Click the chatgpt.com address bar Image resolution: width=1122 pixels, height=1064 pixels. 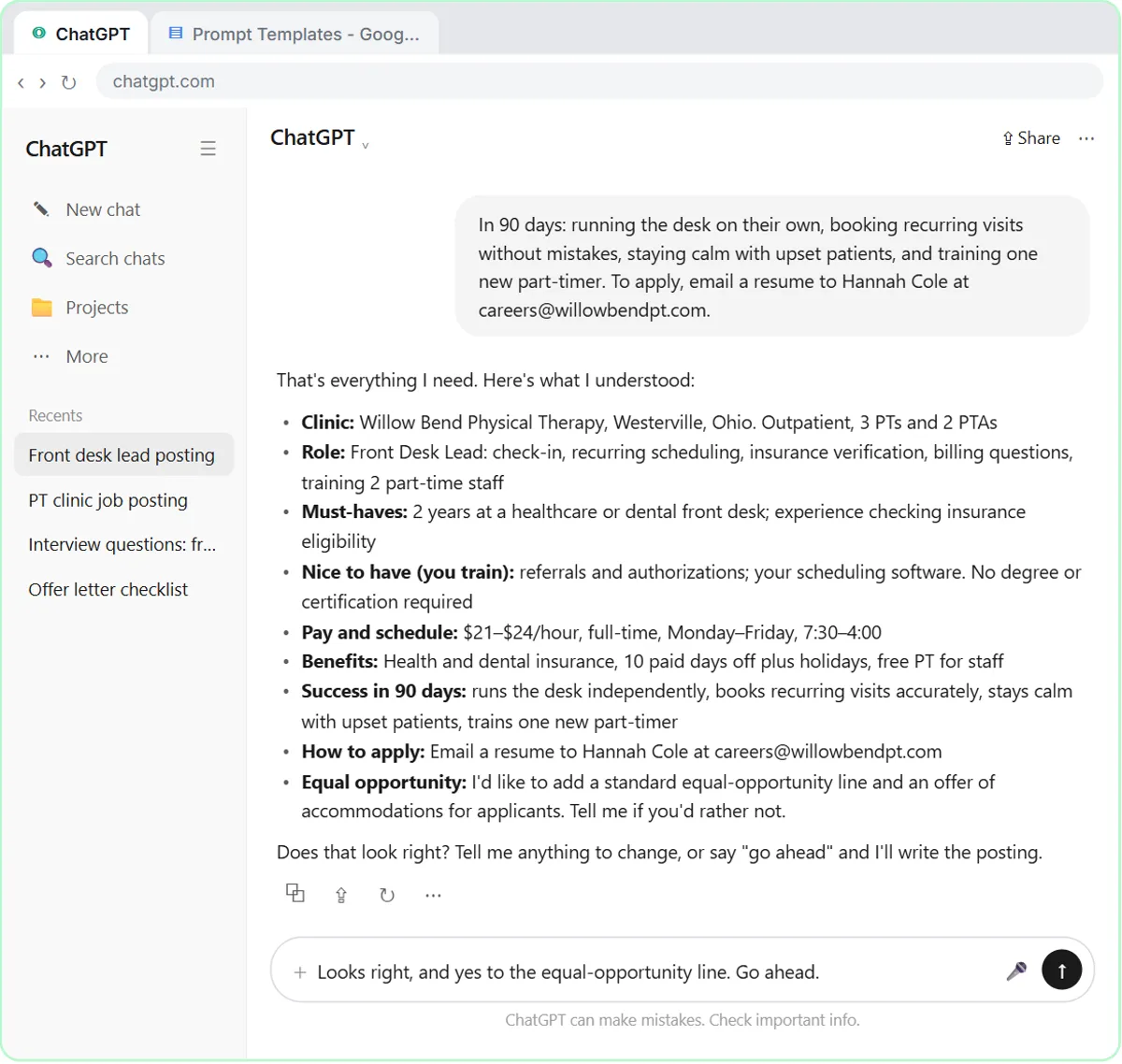click(x=599, y=81)
